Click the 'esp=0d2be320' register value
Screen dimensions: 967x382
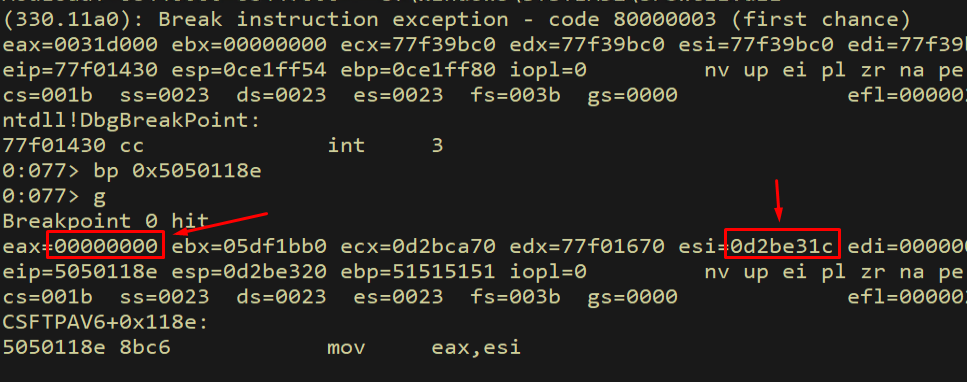(249, 272)
